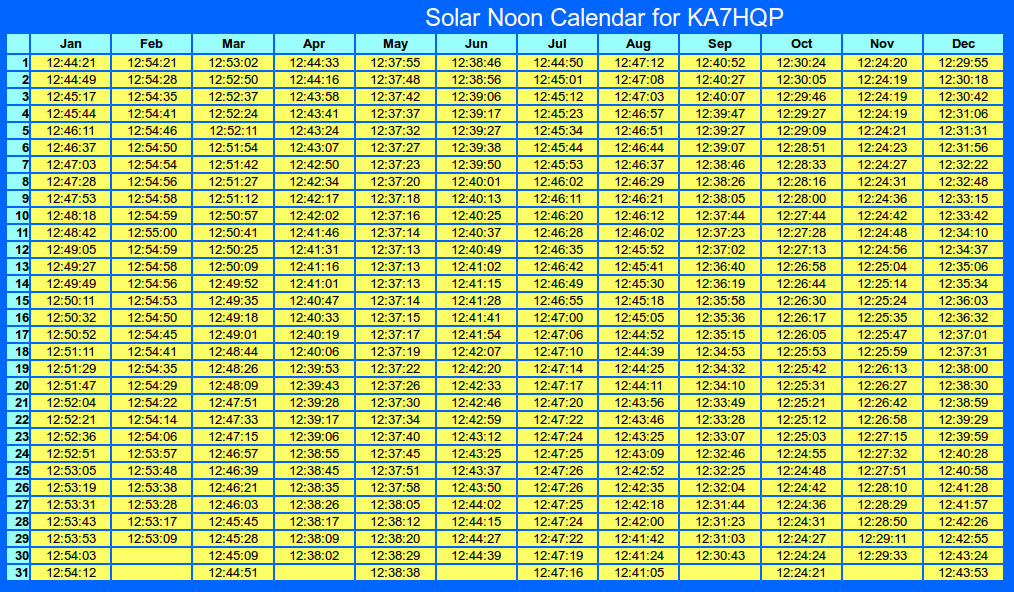Click February 29 cell 12:53:09
This screenshot has width=1014, height=592.
point(151,539)
